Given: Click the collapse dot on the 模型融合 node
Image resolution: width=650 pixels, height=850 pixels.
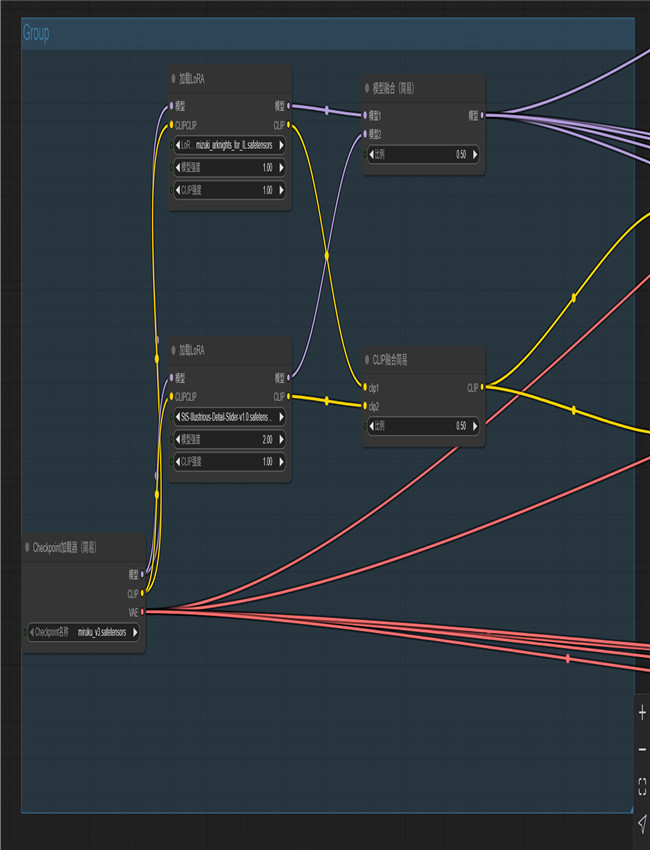Looking at the screenshot, I should pos(368,89).
